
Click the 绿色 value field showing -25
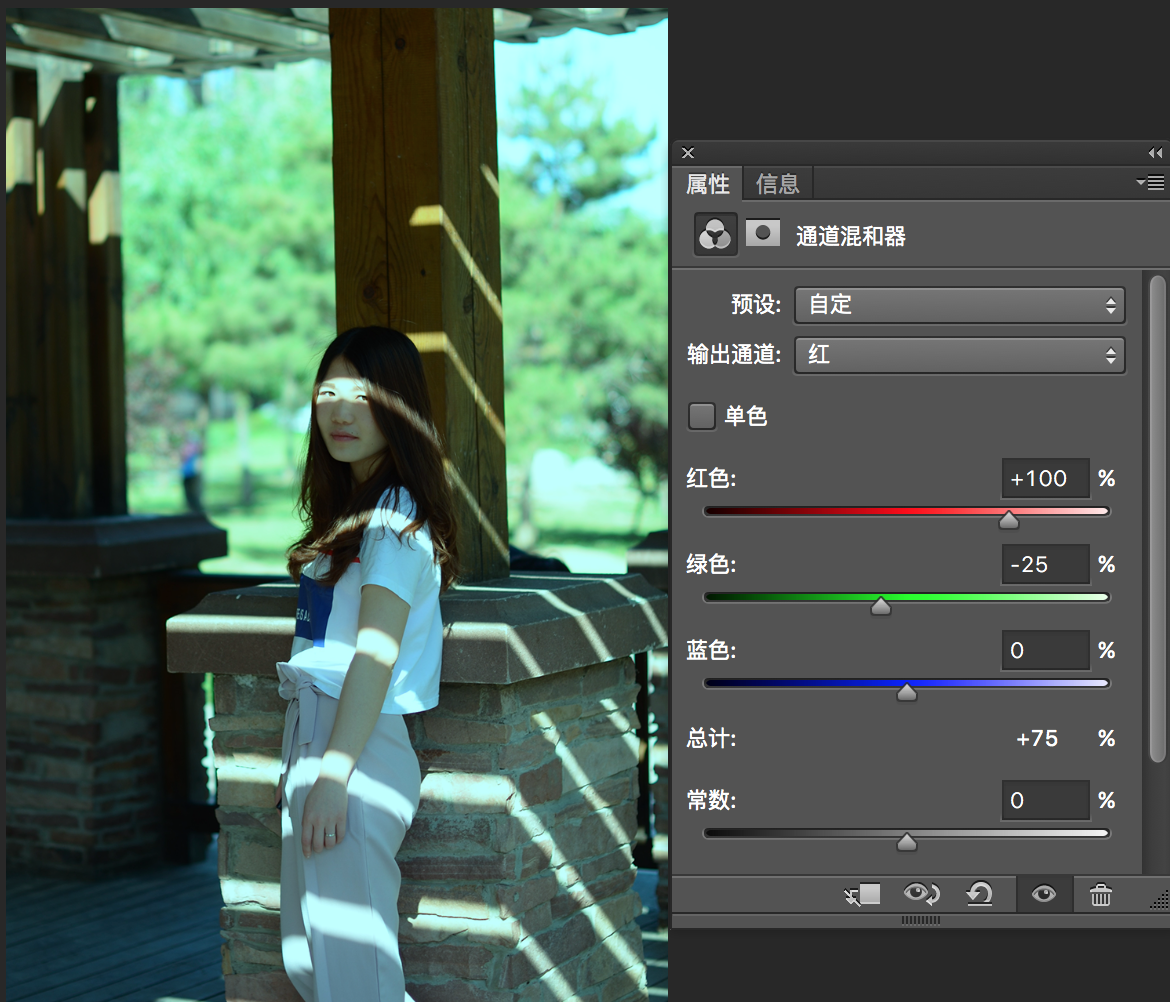[x=1045, y=564]
